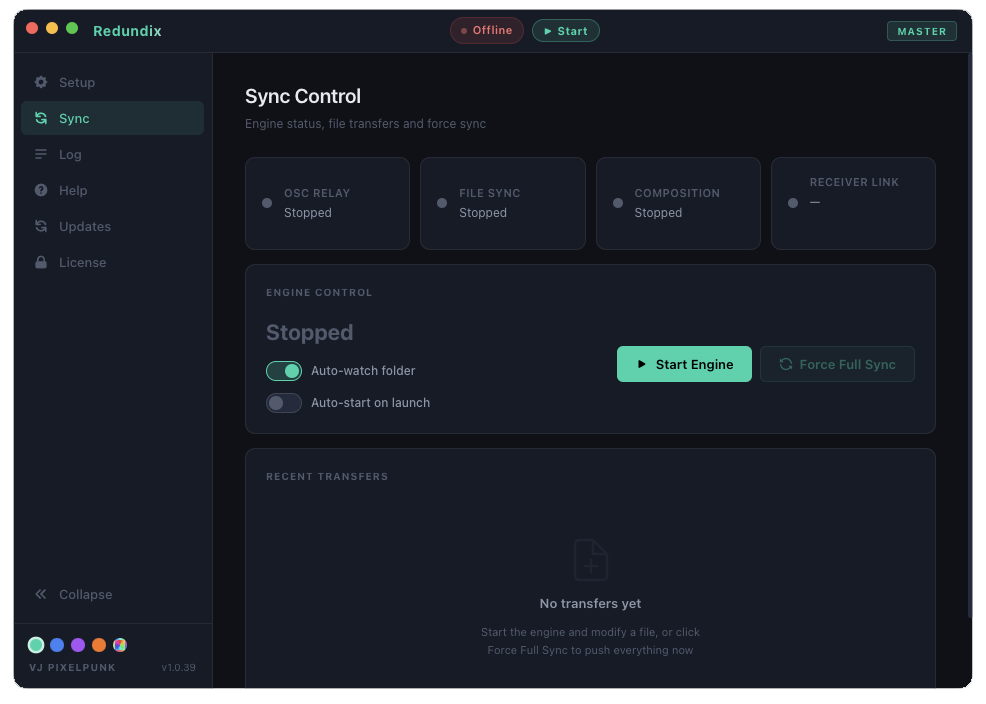
Task: Open the Updates page
Action: tap(113, 226)
